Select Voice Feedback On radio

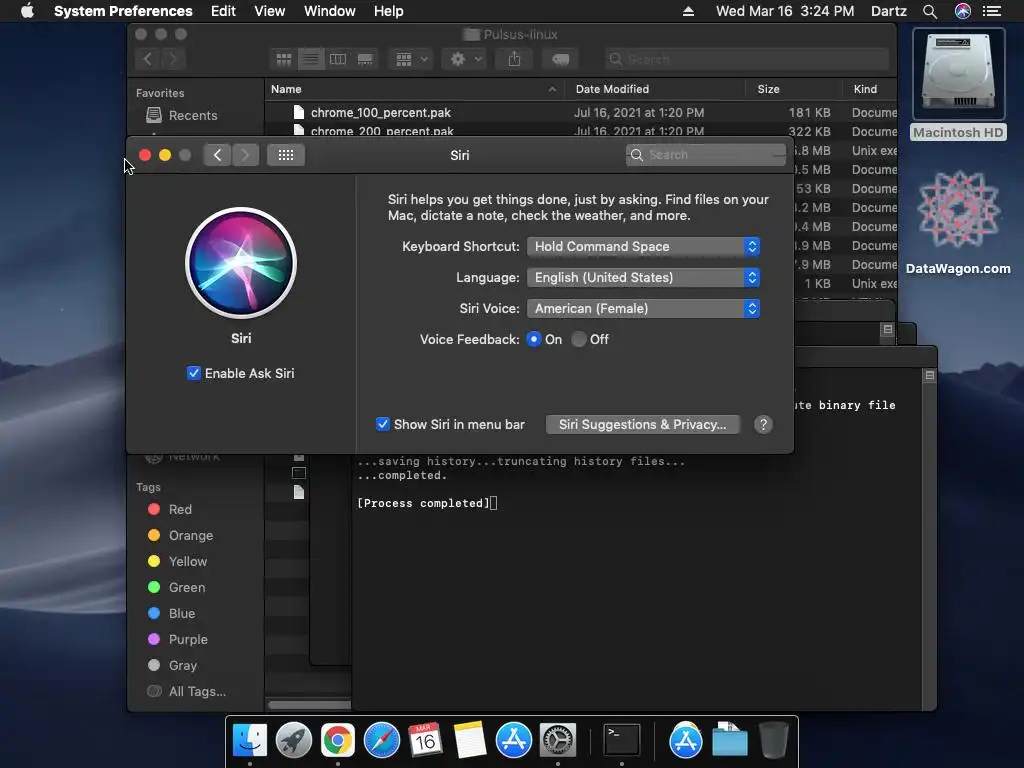click(x=534, y=339)
